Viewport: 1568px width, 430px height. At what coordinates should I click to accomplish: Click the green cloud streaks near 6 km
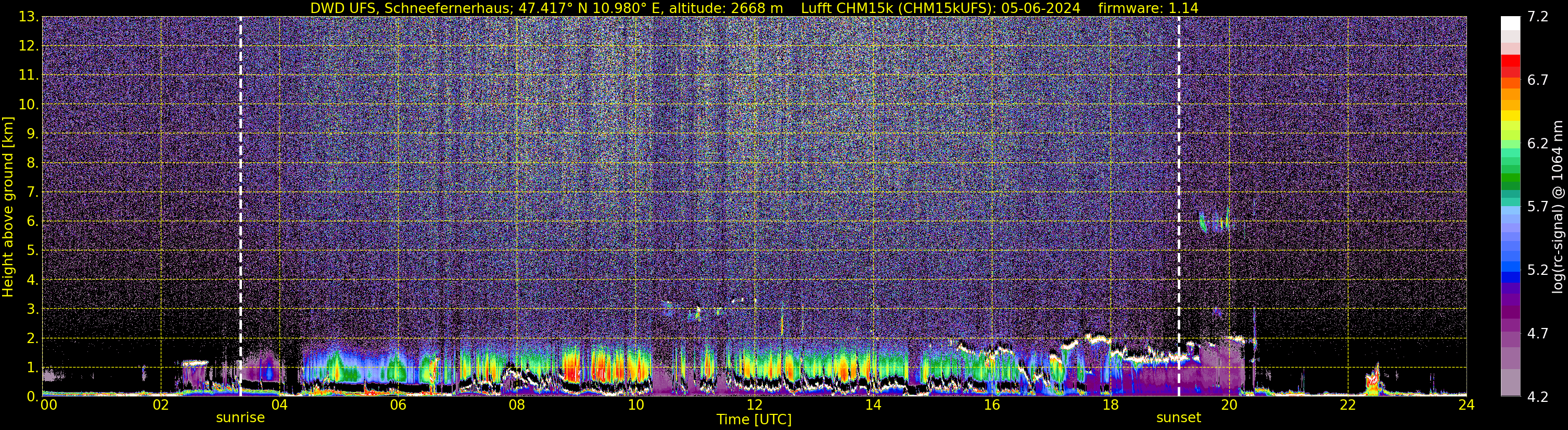pyautogui.click(x=1214, y=221)
